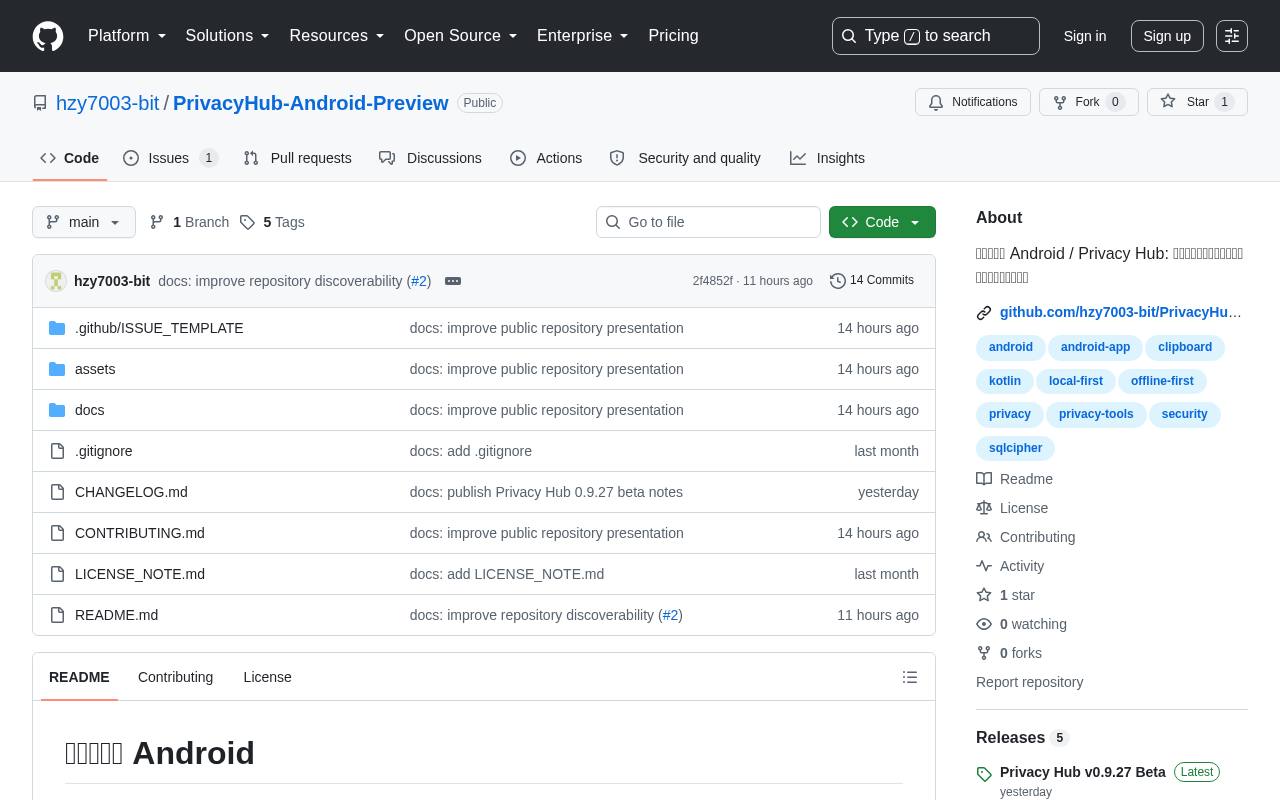Image resolution: width=1280 pixels, height=800 pixels.
Task: Open the green Code dropdown button
Action: (882, 222)
